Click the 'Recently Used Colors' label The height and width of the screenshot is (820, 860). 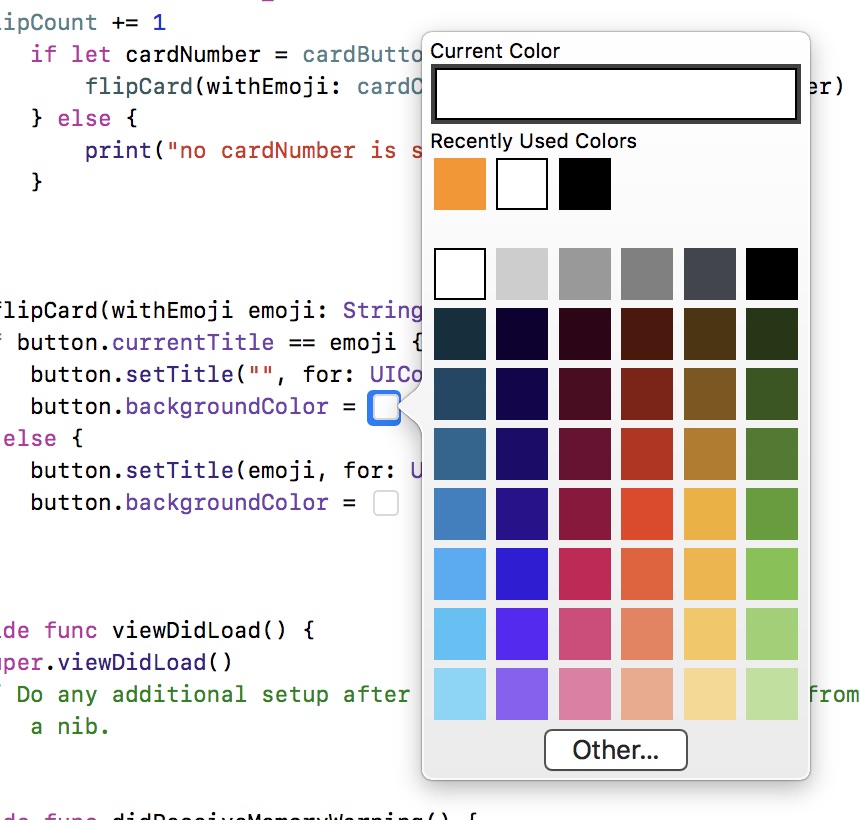[533, 141]
